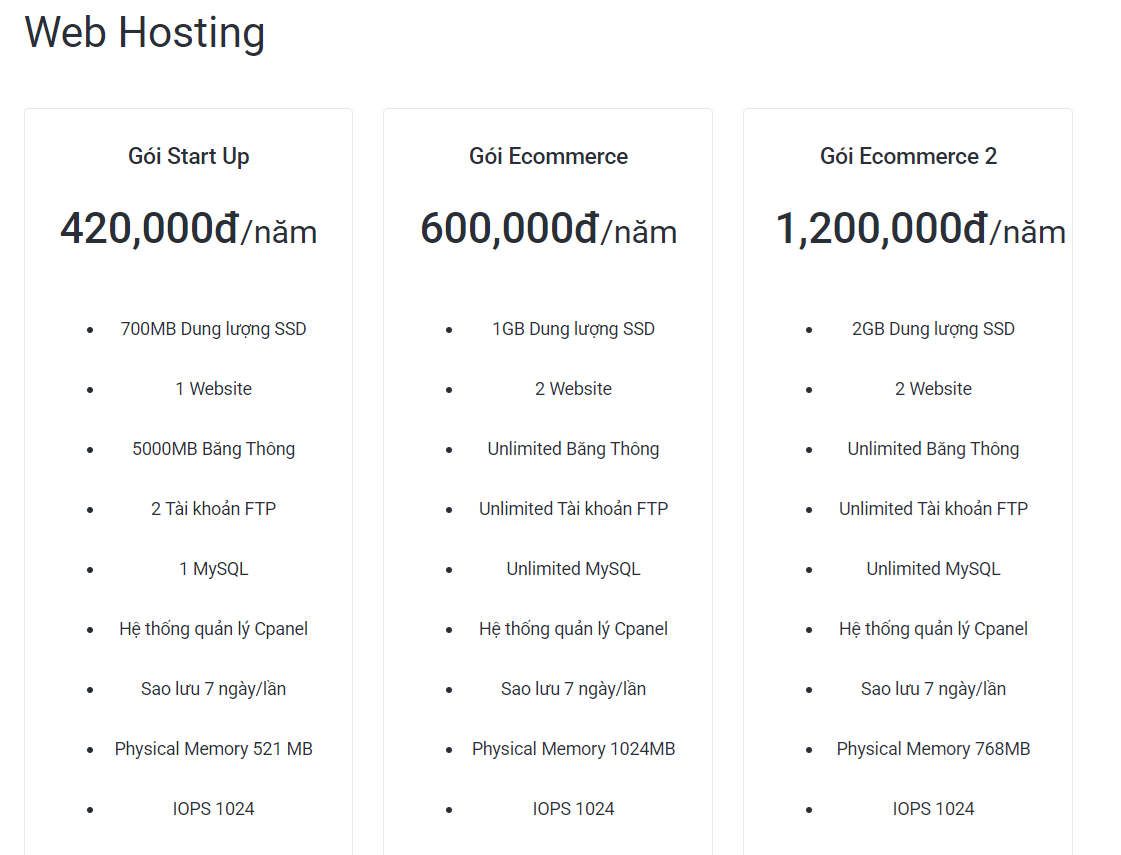Click 2GB Dung lượng SSD feature item

tap(933, 328)
